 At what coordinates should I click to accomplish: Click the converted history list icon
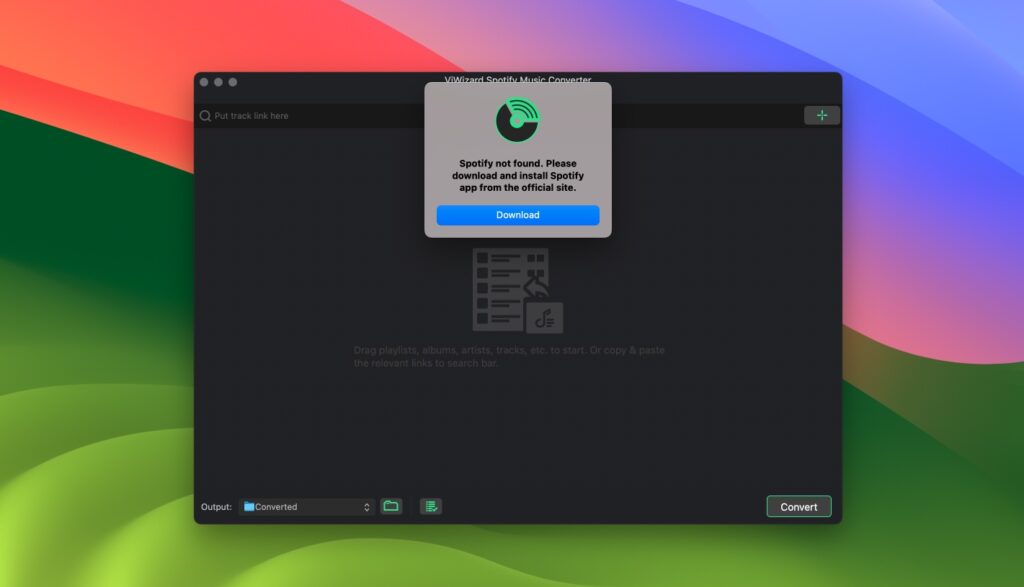pos(430,506)
